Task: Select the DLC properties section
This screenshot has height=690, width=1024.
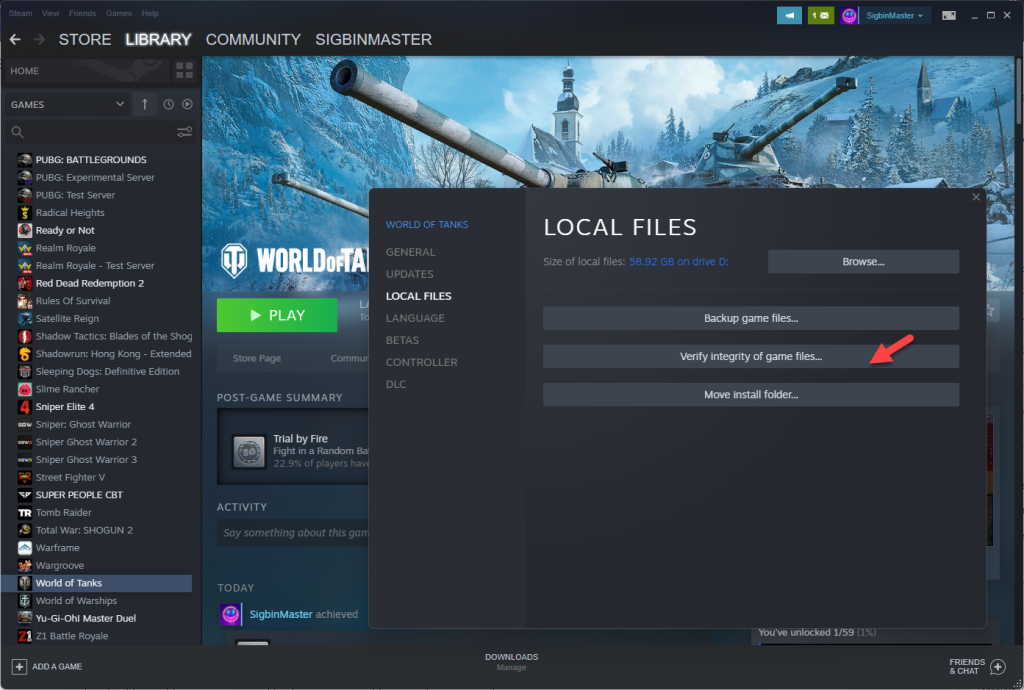Action: click(396, 384)
